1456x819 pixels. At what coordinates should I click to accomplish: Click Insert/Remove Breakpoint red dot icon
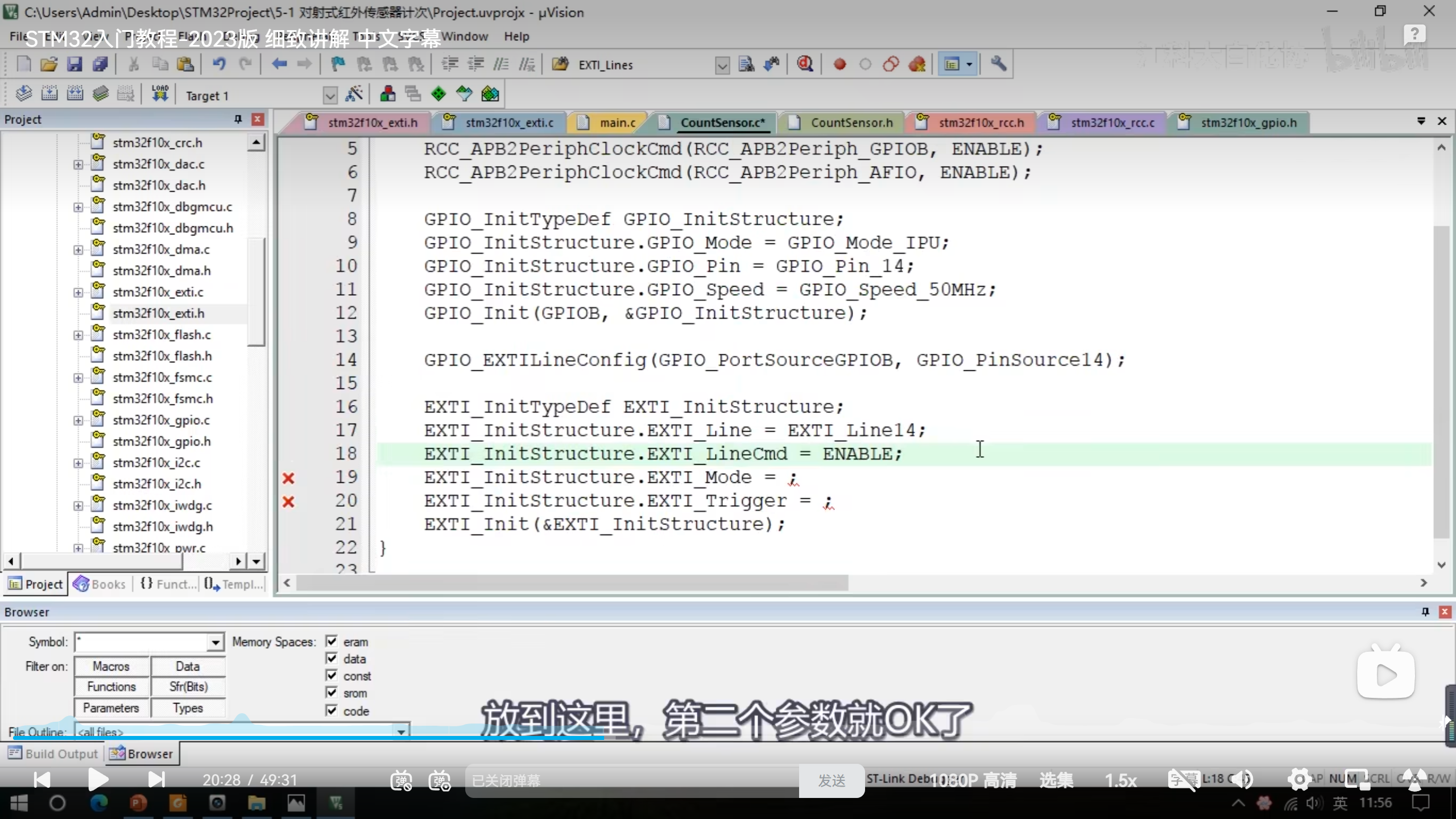839,64
